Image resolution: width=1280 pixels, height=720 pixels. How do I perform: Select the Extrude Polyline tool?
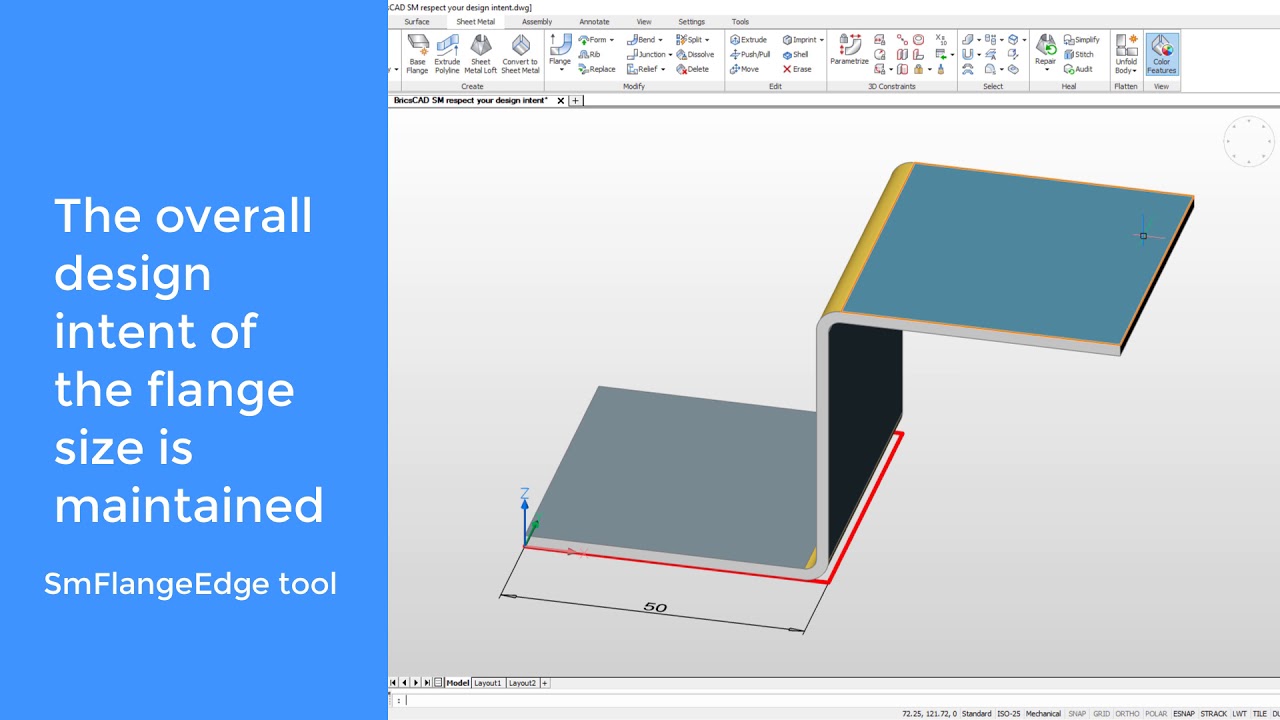[x=447, y=54]
